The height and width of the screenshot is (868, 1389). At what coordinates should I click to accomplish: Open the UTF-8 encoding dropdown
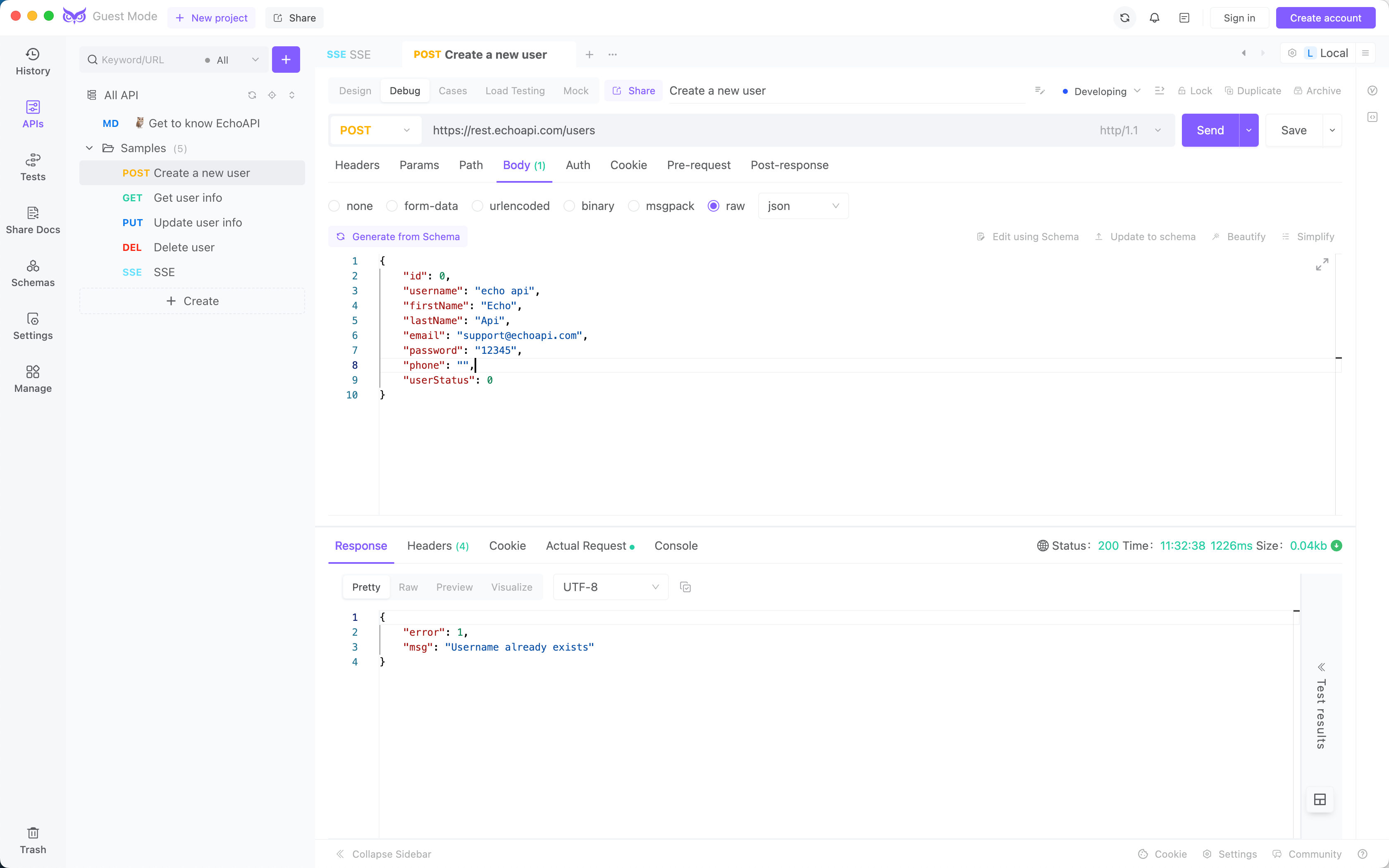click(611, 587)
